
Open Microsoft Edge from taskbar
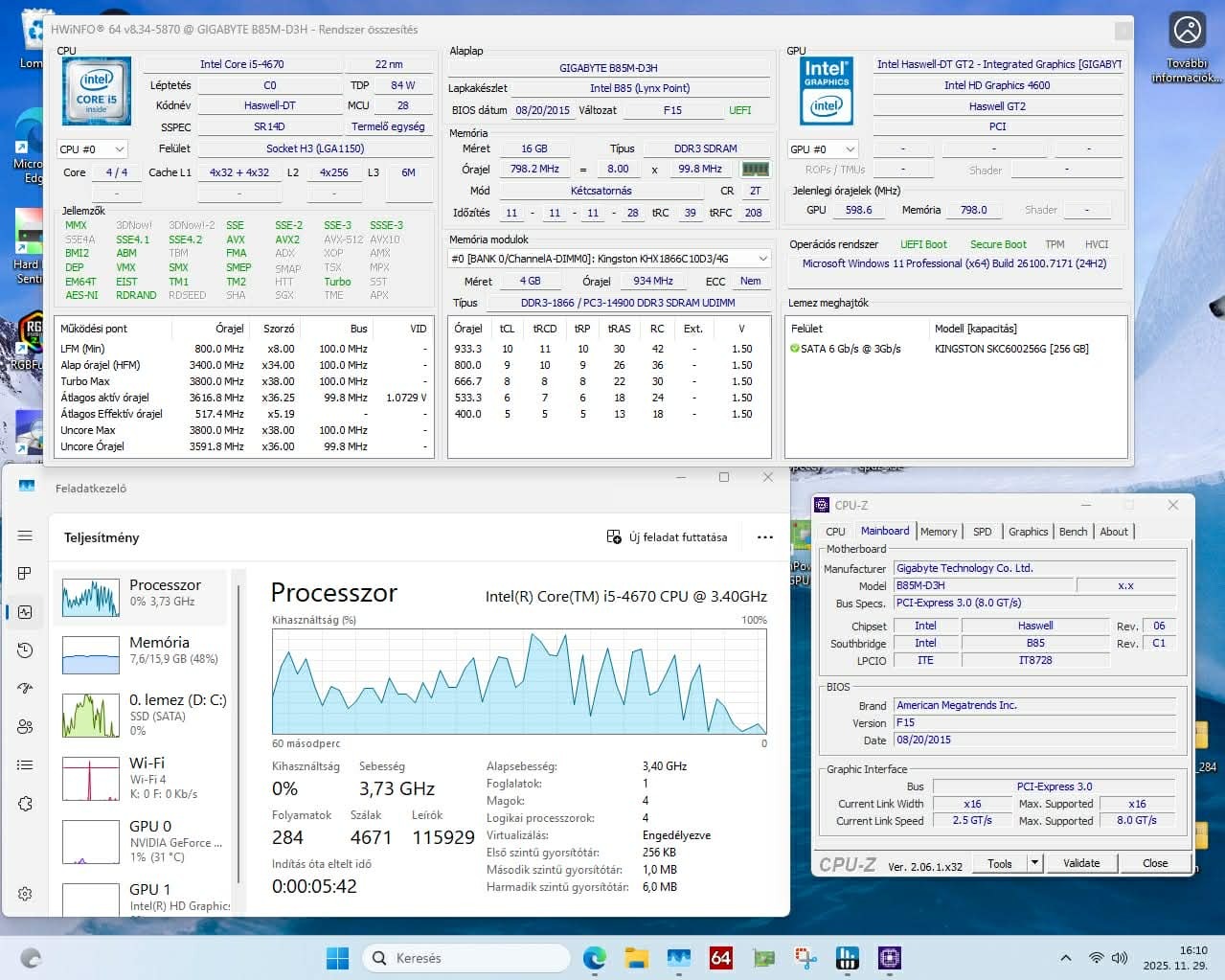point(595,957)
